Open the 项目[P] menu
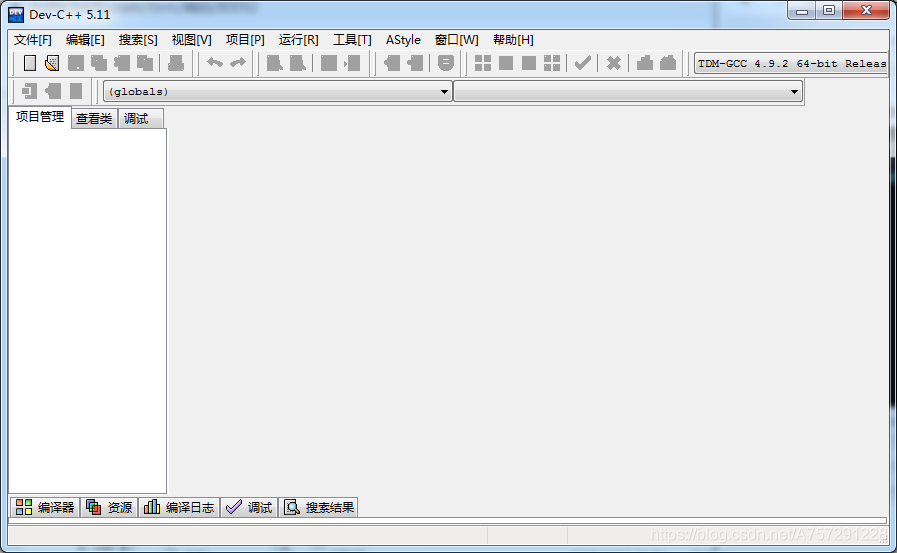 coord(245,39)
